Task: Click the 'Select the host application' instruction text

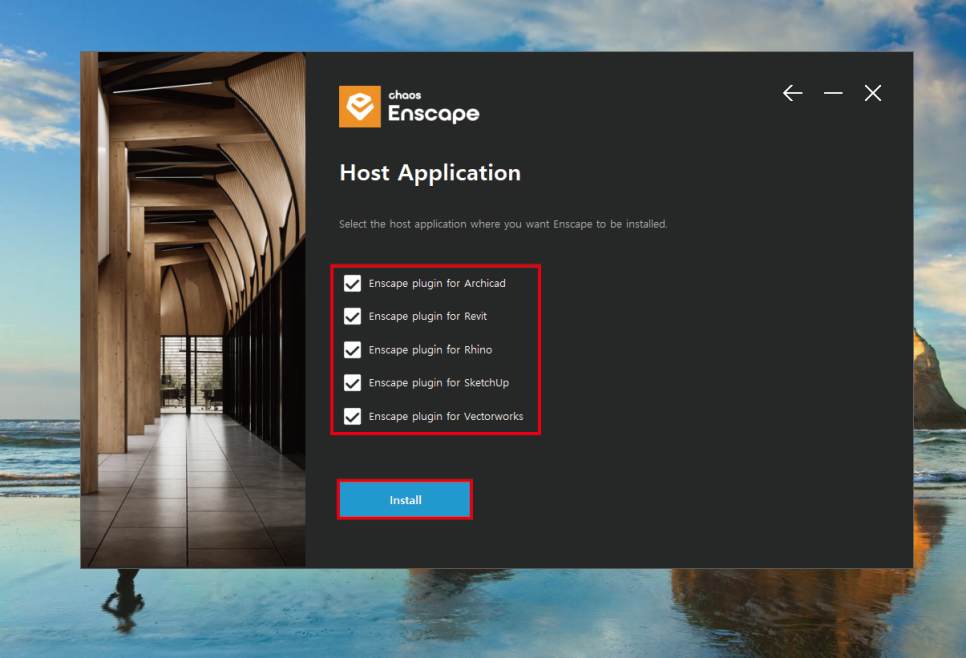Action: pos(503,224)
